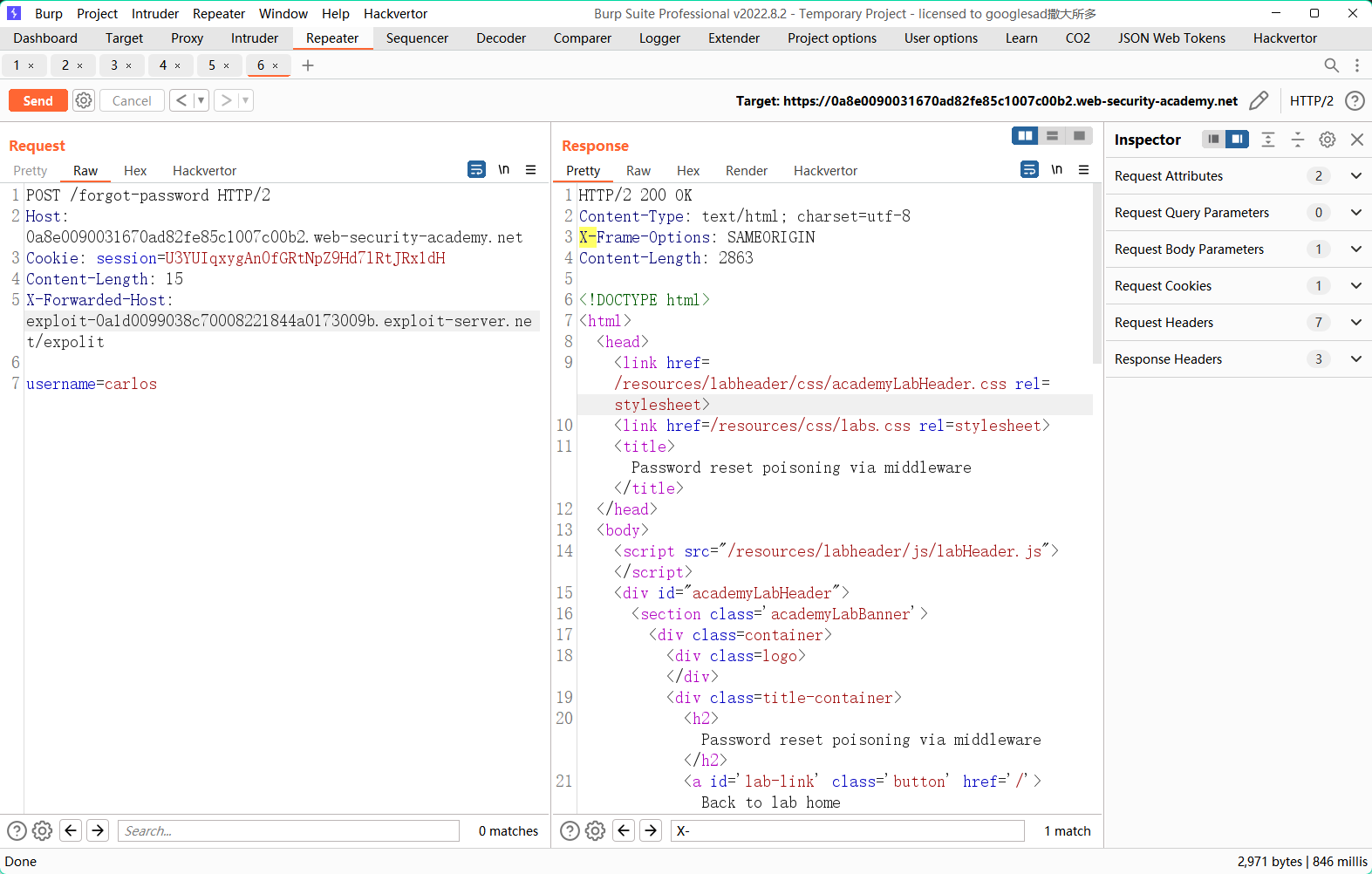
Task: Switch to Repeater tab 3
Action: pos(114,65)
